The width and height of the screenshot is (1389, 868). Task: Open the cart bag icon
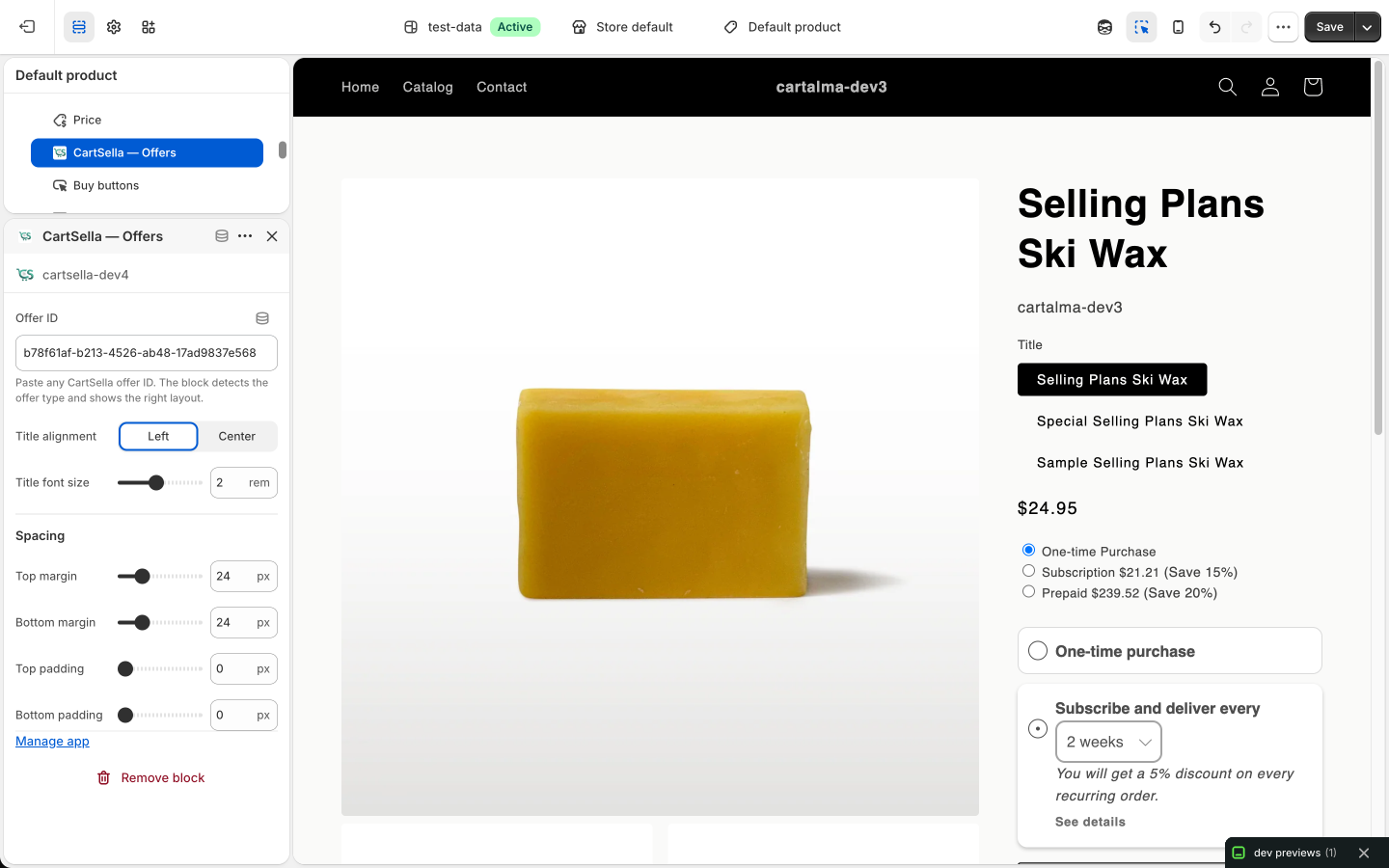click(1312, 87)
